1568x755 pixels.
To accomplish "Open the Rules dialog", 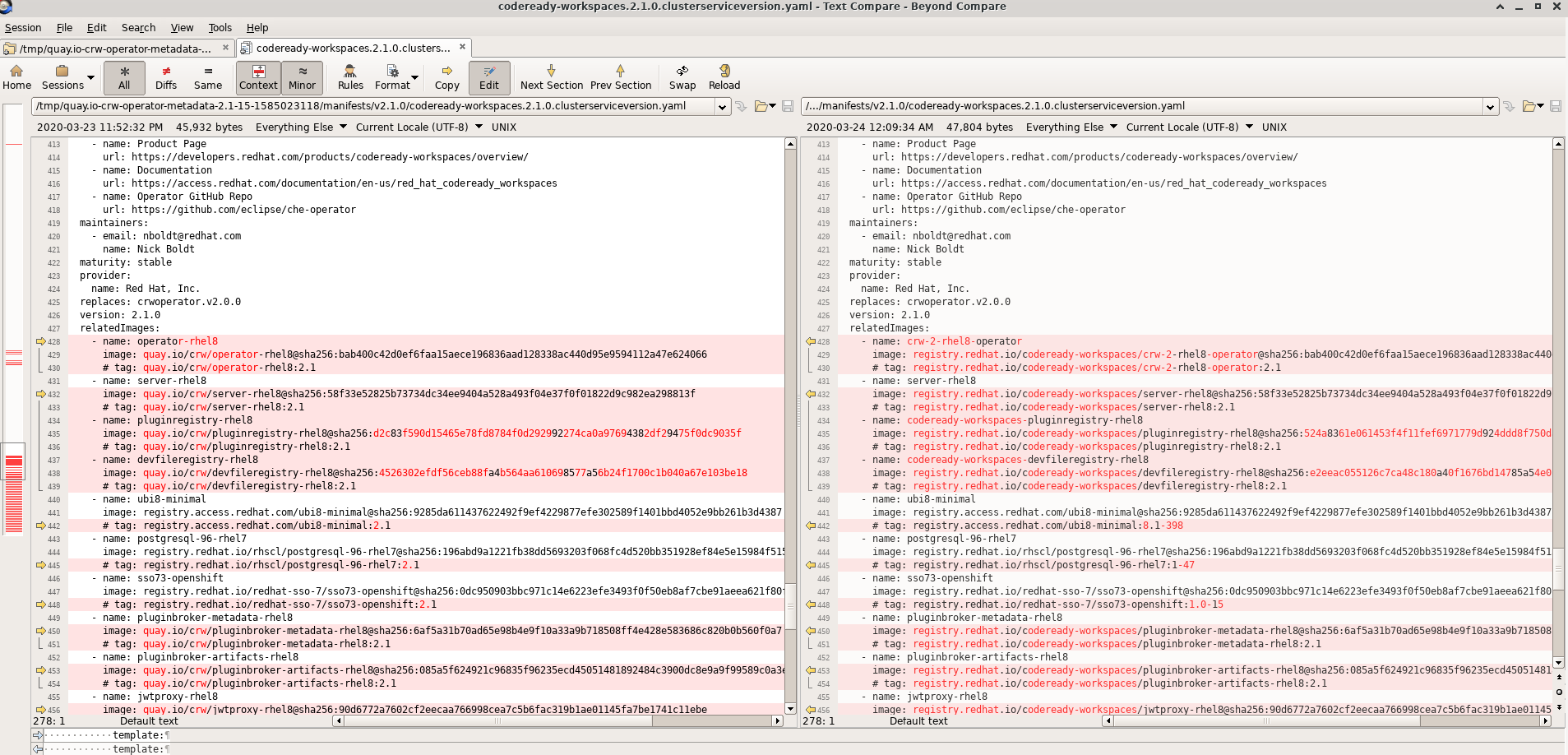I will click(x=350, y=77).
